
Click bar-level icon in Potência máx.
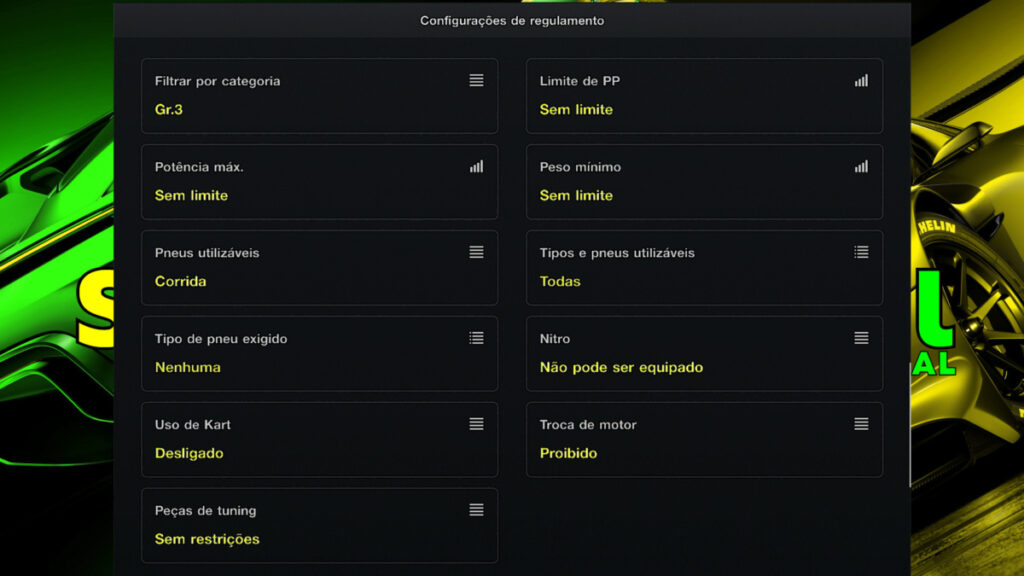click(x=476, y=166)
